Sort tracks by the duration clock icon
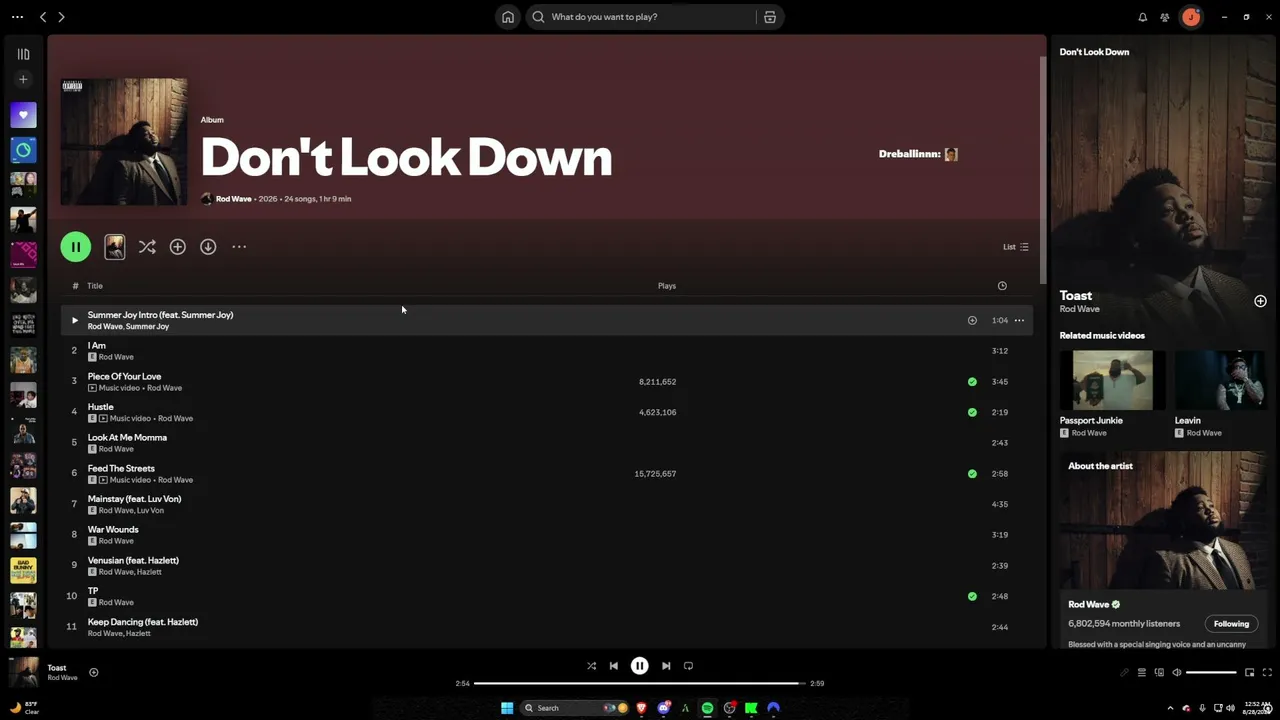 (x=1002, y=286)
